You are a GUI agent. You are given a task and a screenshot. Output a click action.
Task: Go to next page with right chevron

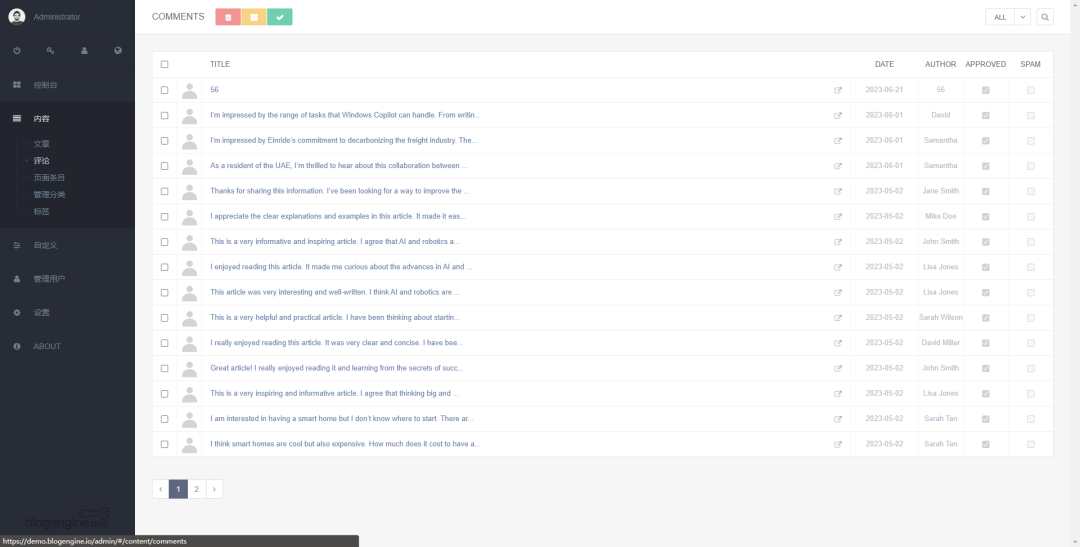(214, 489)
